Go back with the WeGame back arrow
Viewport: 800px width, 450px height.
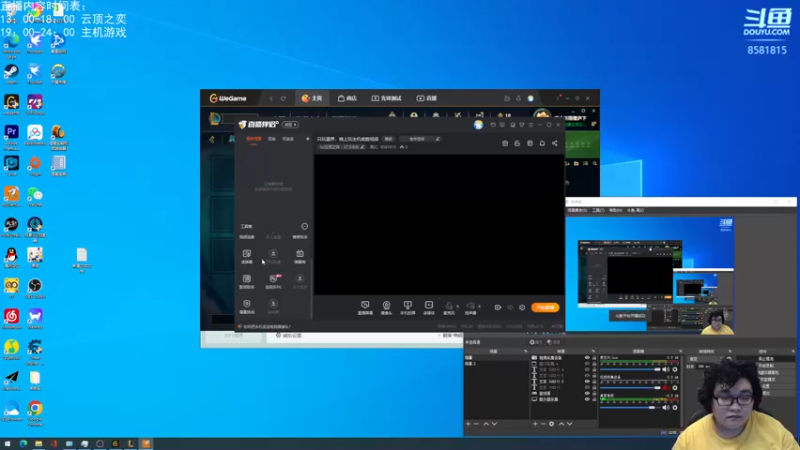click(271, 98)
